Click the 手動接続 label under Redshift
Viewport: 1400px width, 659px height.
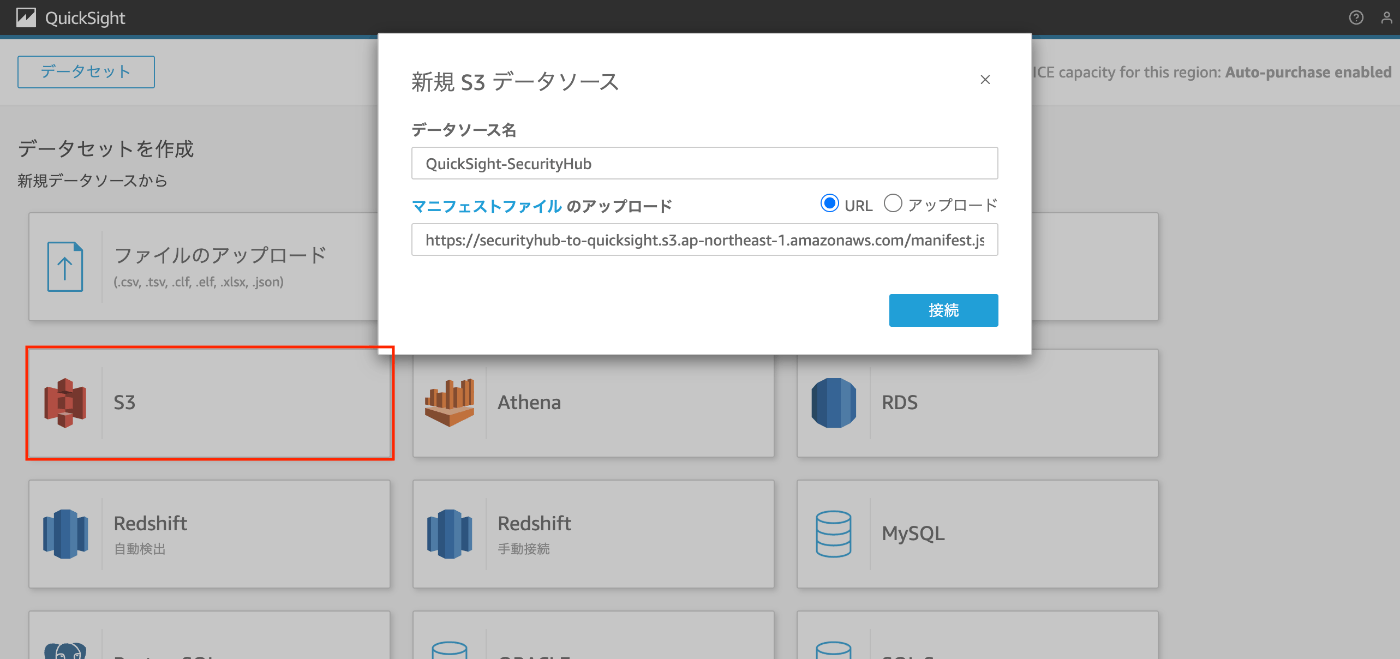524,549
